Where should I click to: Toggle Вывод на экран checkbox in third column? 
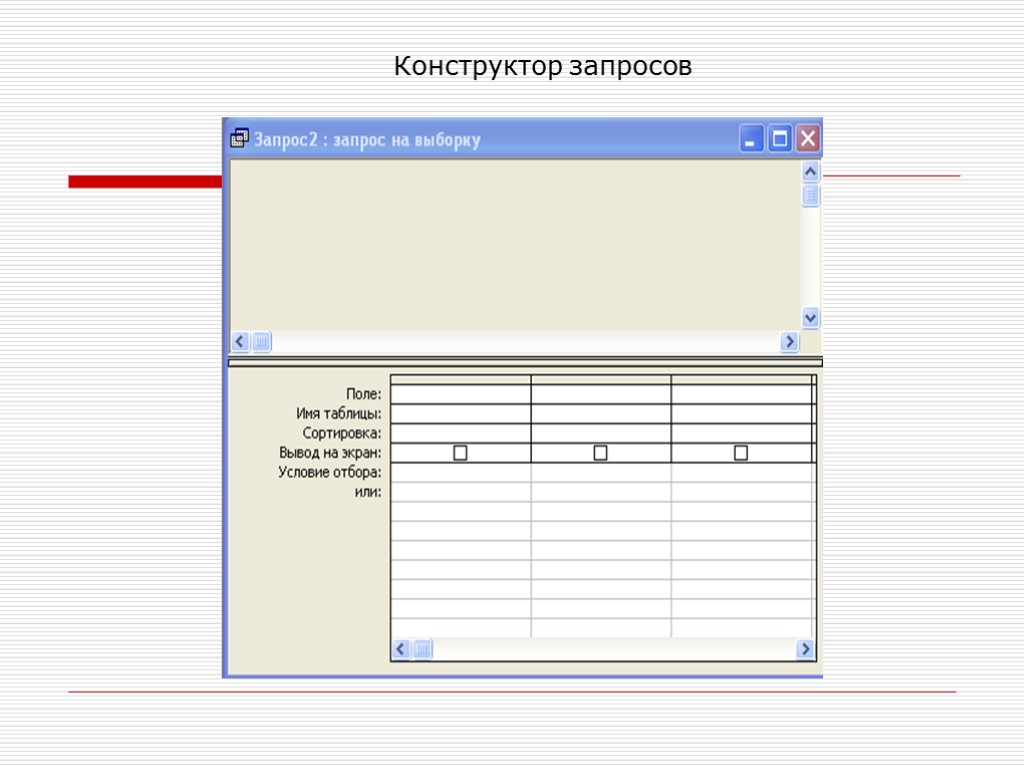741,453
